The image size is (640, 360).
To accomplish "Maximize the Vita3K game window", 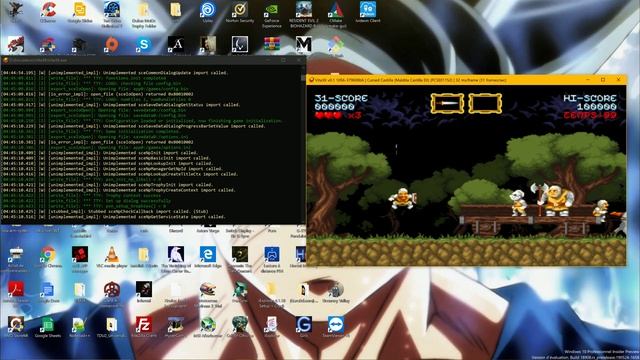I will (x=603, y=80).
